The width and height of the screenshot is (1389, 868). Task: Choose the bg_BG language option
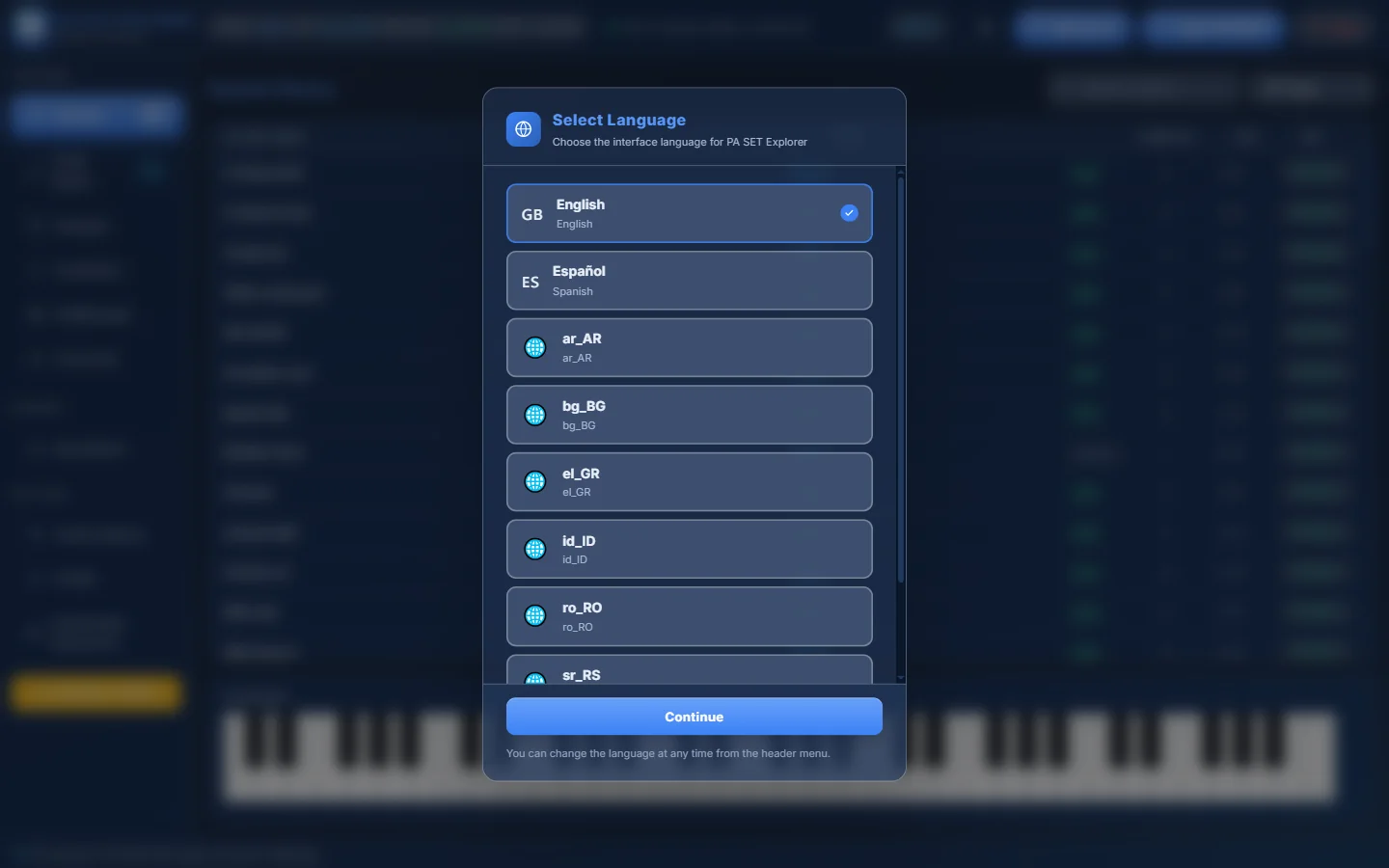(x=690, y=415)
